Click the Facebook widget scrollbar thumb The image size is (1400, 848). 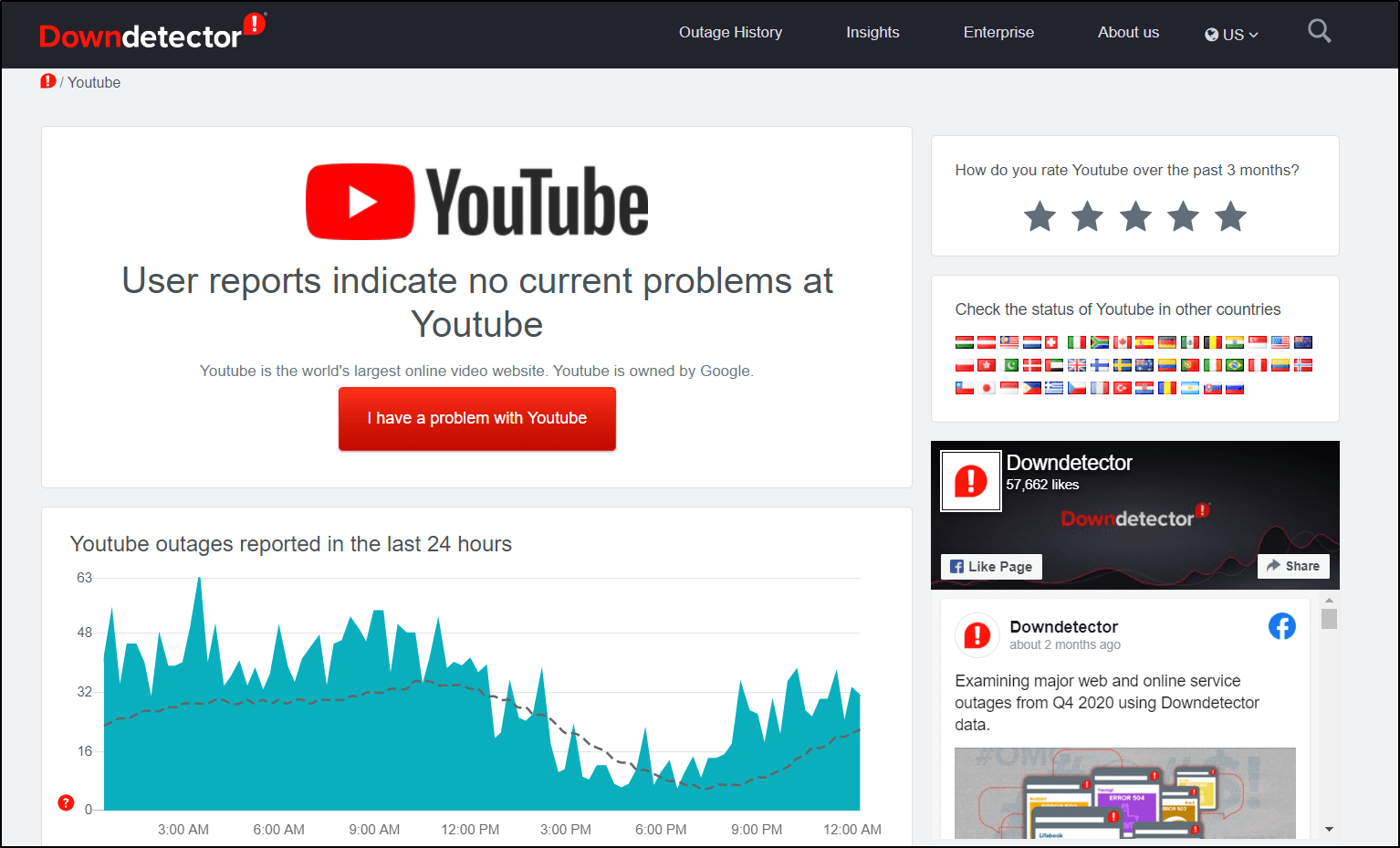point(1329,619)
